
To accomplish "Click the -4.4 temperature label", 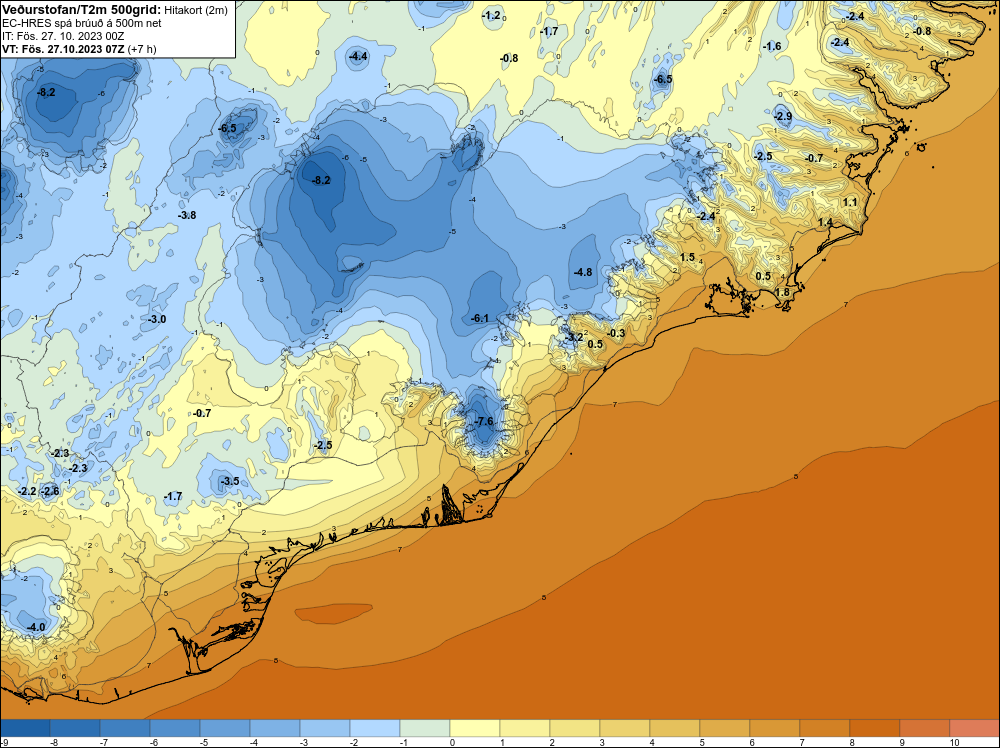I will tap(358, 57).
